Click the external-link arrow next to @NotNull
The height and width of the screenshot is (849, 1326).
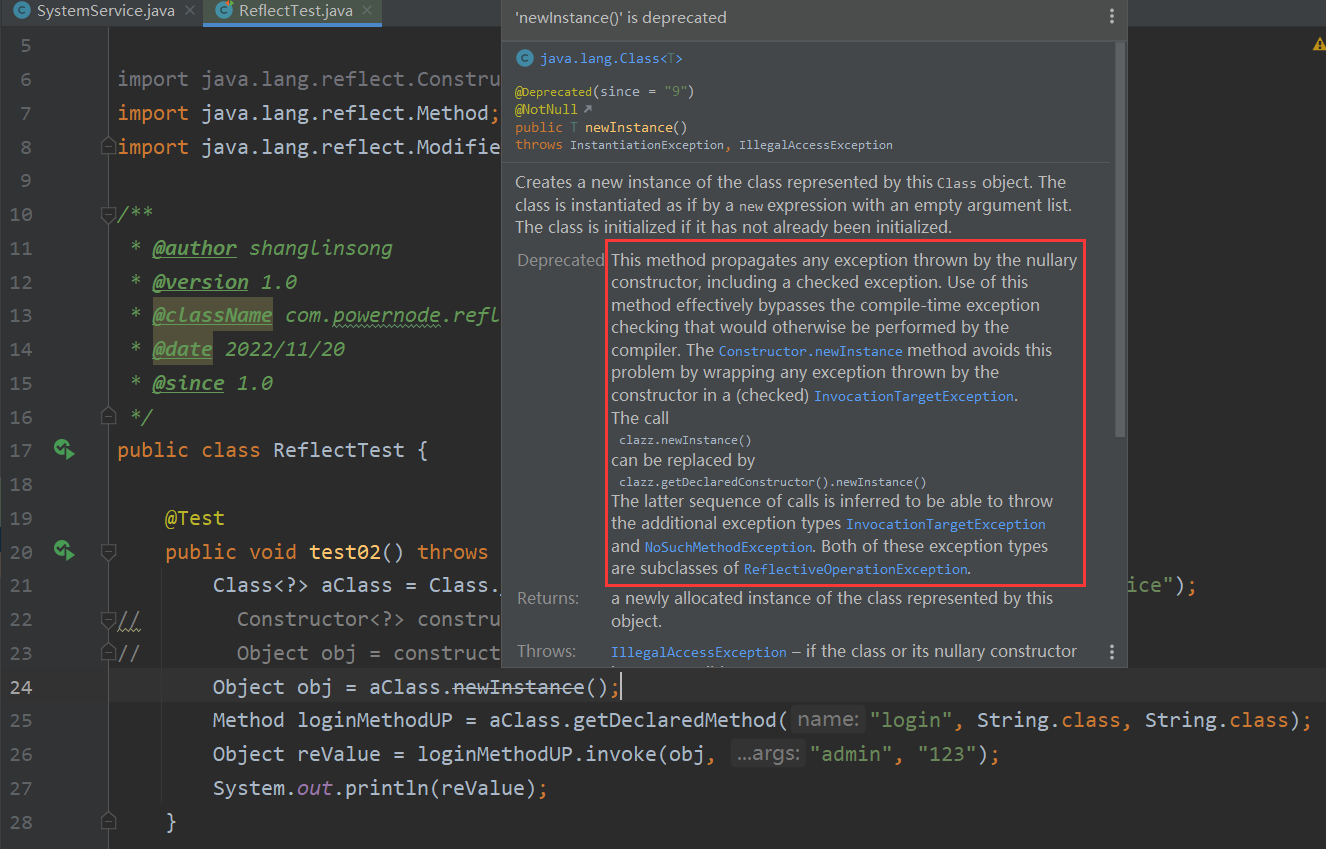587,109
